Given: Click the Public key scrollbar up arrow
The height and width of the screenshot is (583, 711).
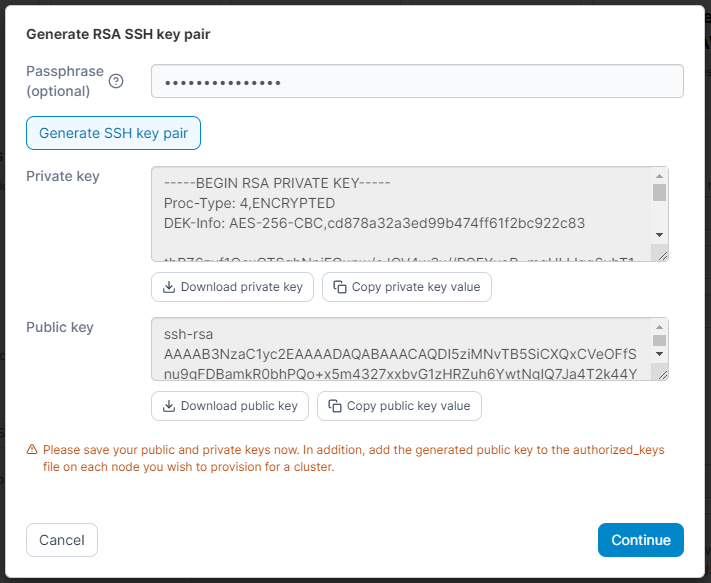Looking at the screenshot, I should tap(659, 327).
